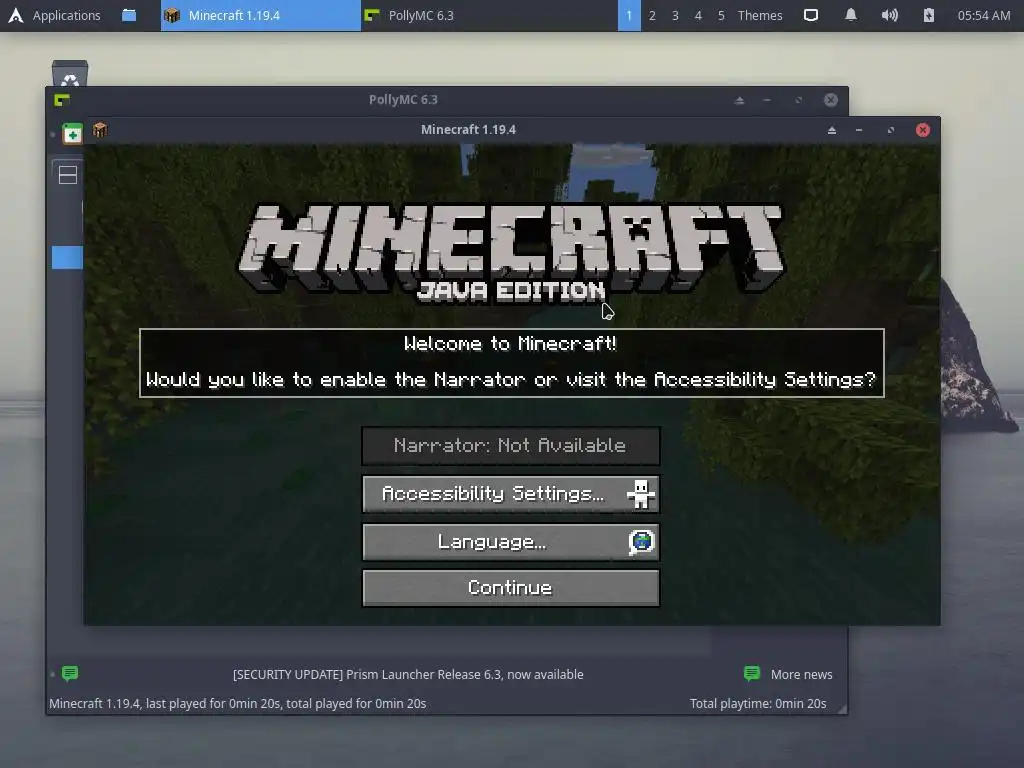
Task: Click the PollyMC status text for Minecraft 1.19.4
Action: point(238,703)
